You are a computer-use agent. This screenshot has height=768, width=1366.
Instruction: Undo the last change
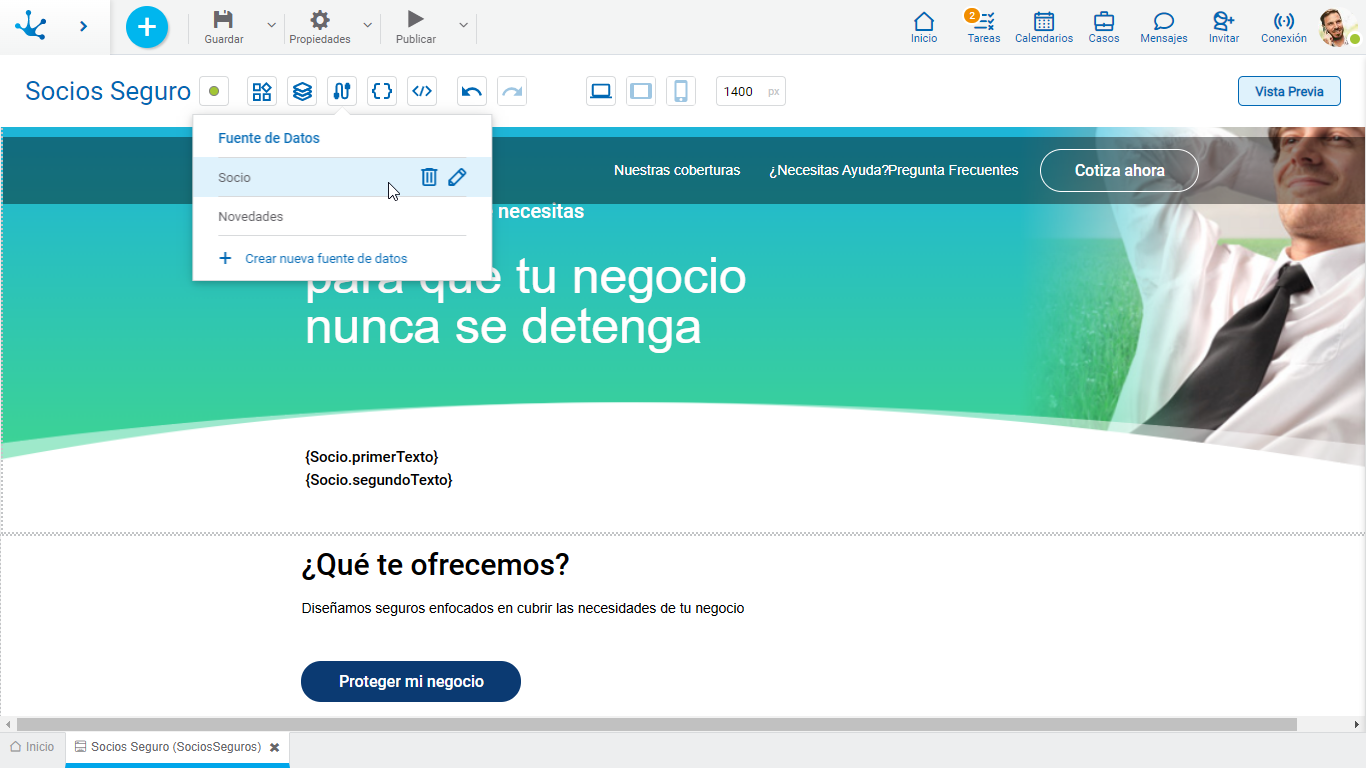[472, 91]
